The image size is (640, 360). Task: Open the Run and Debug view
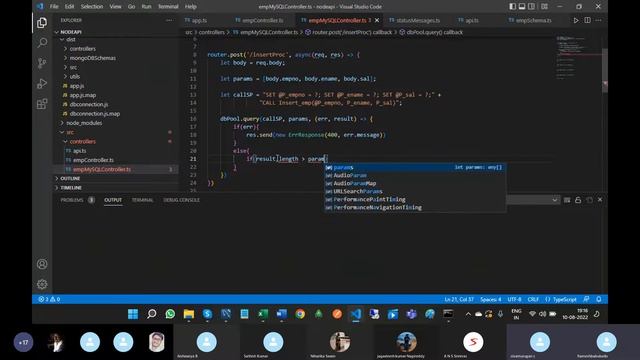[x=42, y=83]
